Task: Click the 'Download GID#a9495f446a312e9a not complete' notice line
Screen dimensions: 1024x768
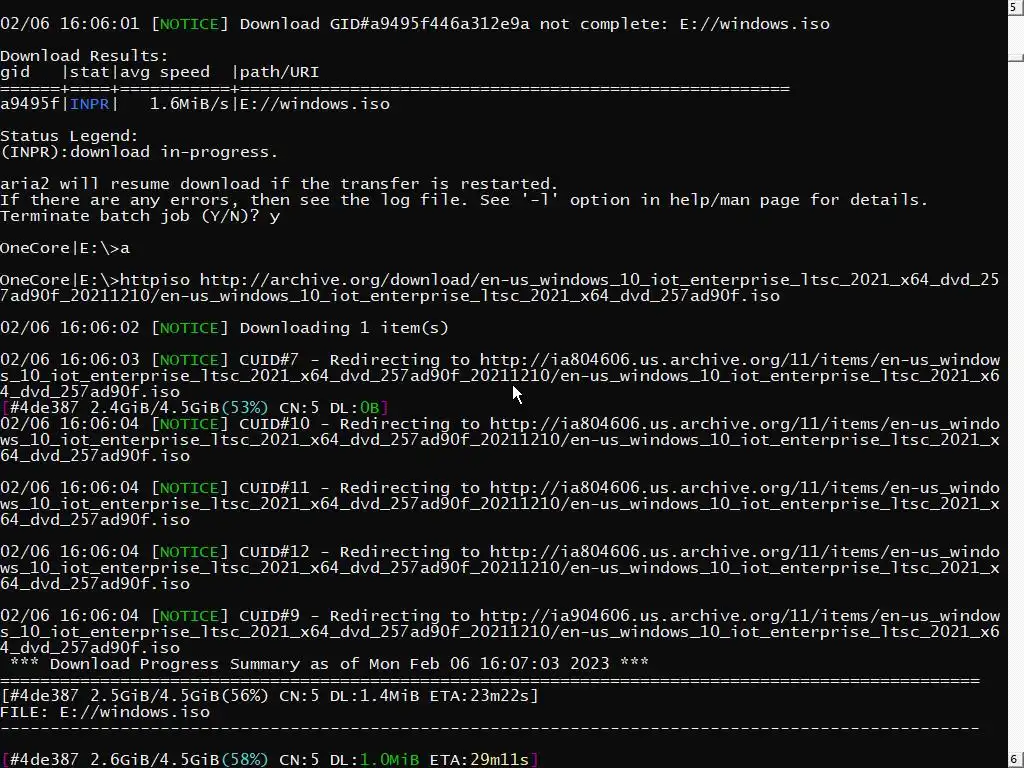Action: pyautogui.click(x=415, y=24)
